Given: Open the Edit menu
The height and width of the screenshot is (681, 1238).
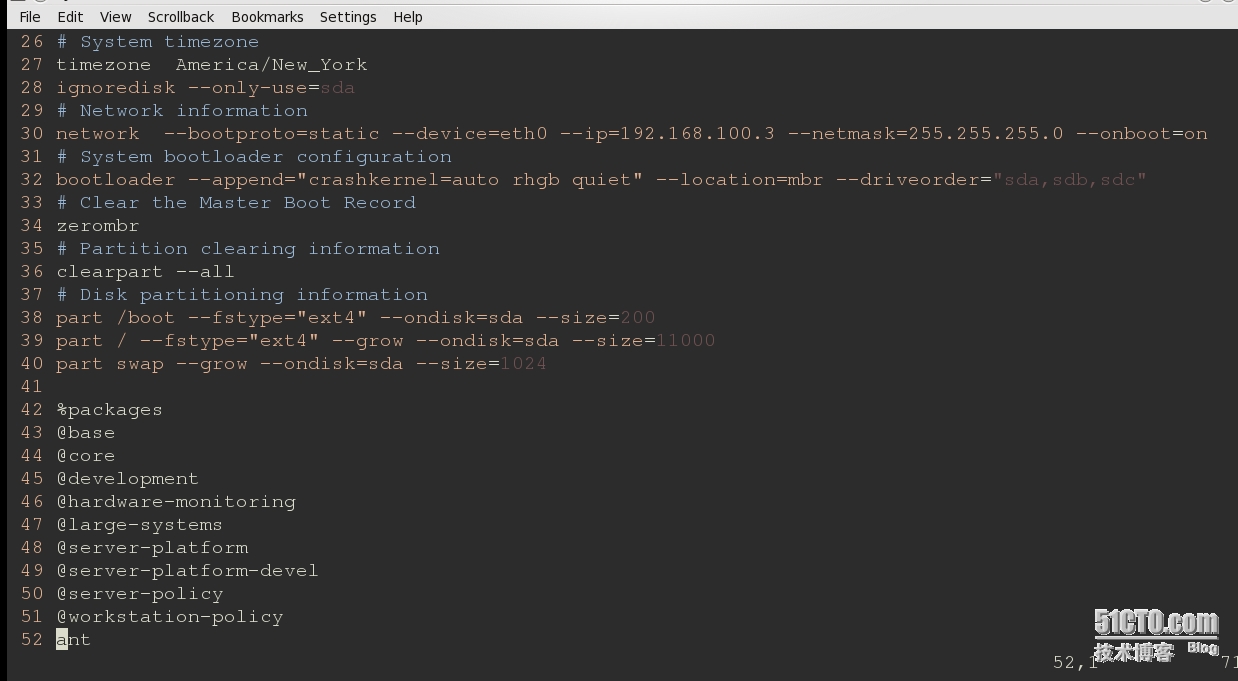Looking at the screenshot, I should pyautogui.click(x=70, y=17).
